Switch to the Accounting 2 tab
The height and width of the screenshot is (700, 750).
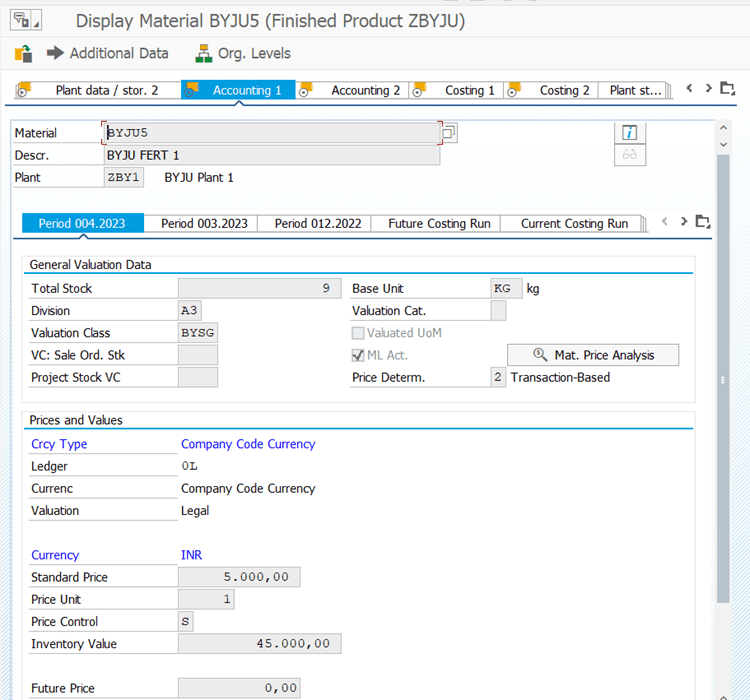point(365,90)
